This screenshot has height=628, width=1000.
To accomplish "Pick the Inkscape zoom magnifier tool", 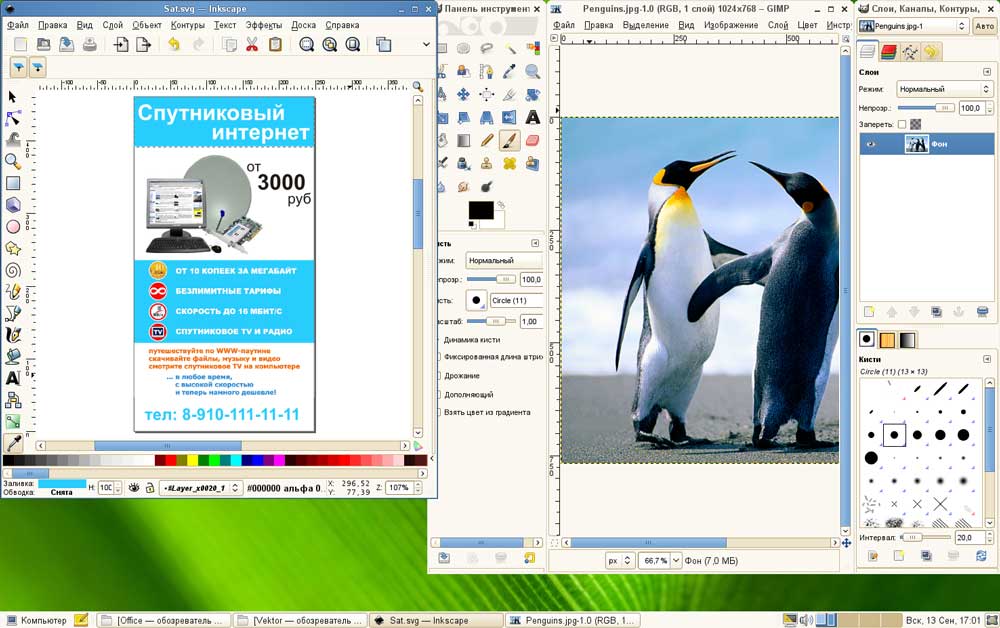I will point(13,161).
